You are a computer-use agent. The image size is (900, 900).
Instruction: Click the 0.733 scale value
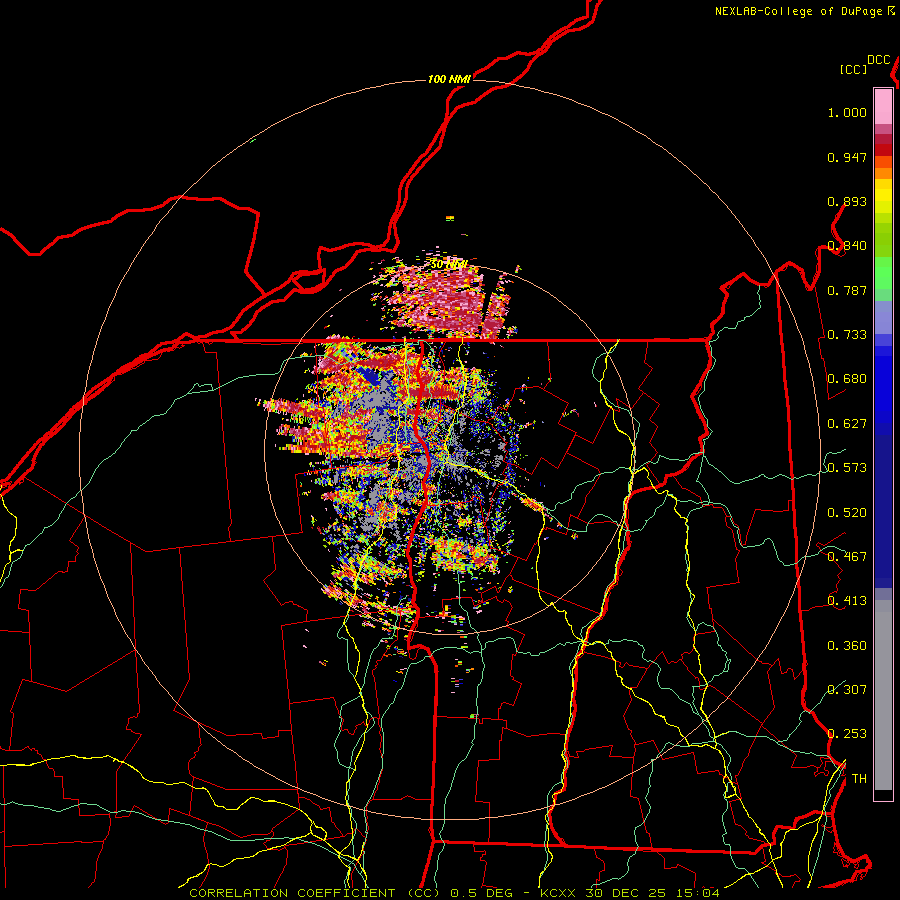[x=847, y=335]
